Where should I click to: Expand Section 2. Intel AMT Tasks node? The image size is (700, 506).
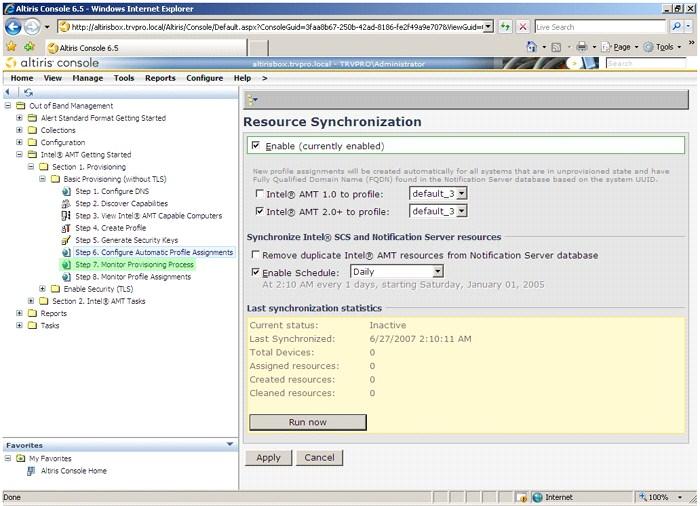pos(31,301)
